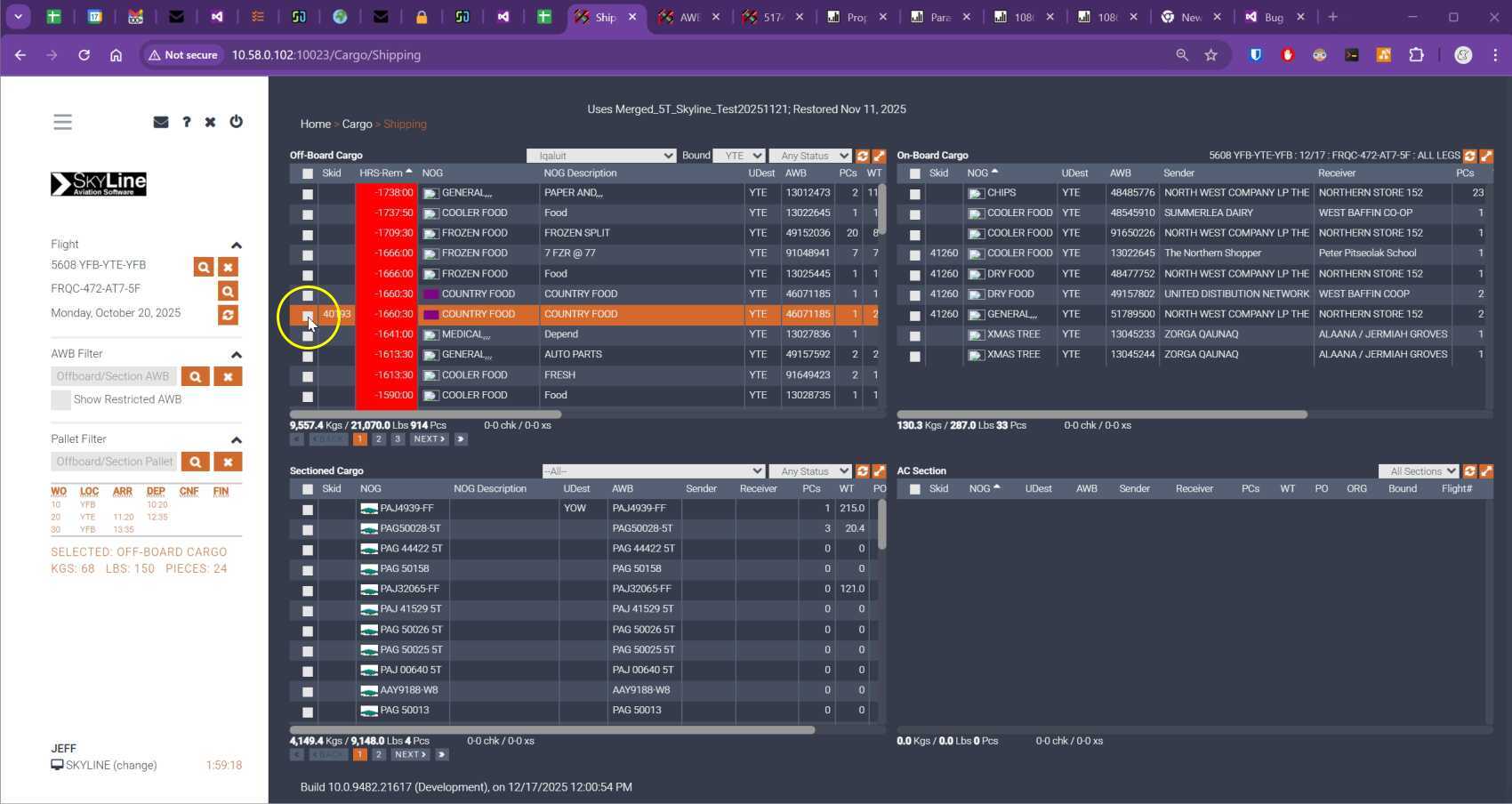The image size is (1512, 804).
Task: Open the Sectioned Cargo --All-- dropdown
Action: click(x=654, y=471)
